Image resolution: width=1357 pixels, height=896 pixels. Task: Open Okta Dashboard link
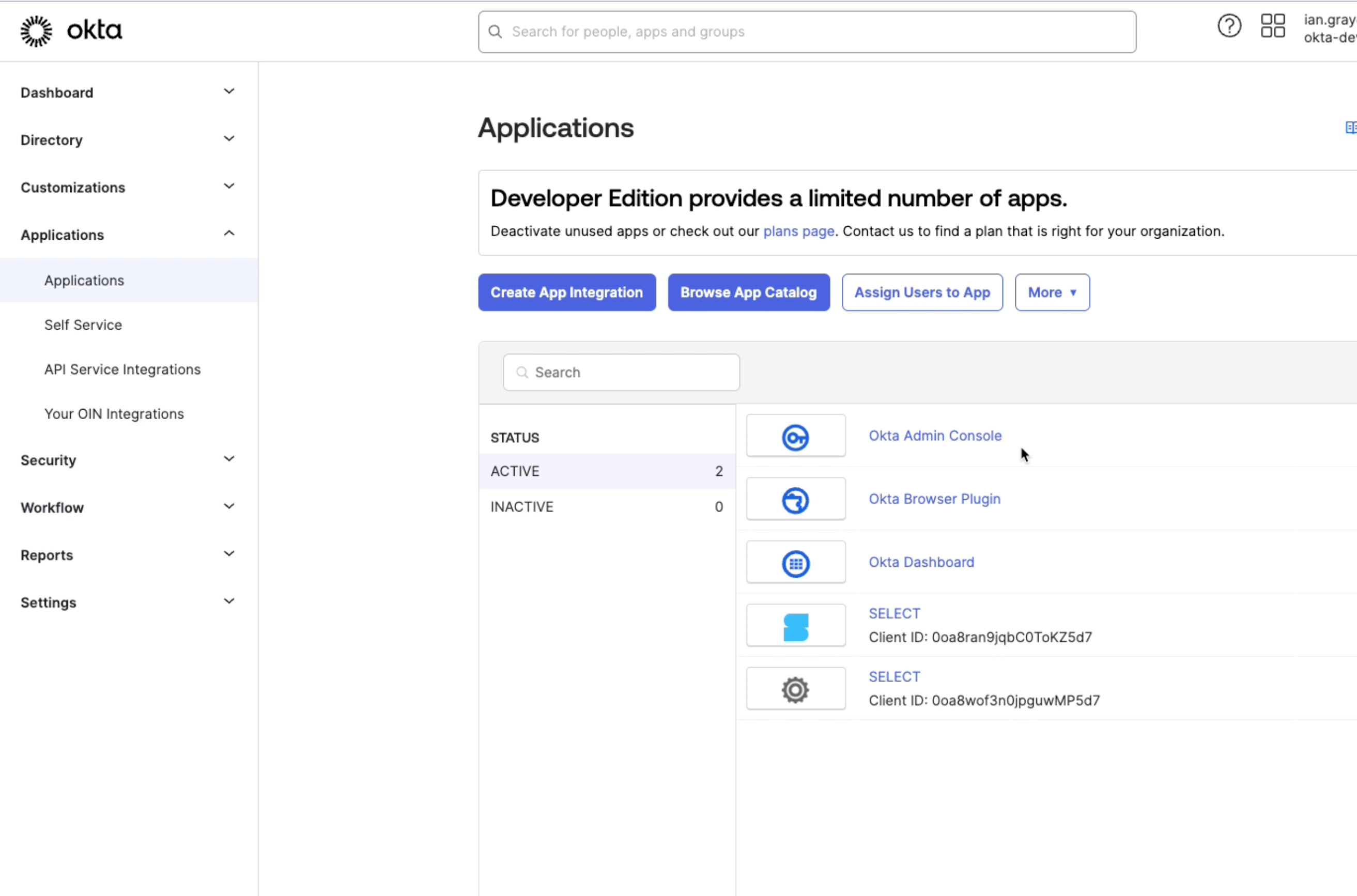click(x=921, y=562)
